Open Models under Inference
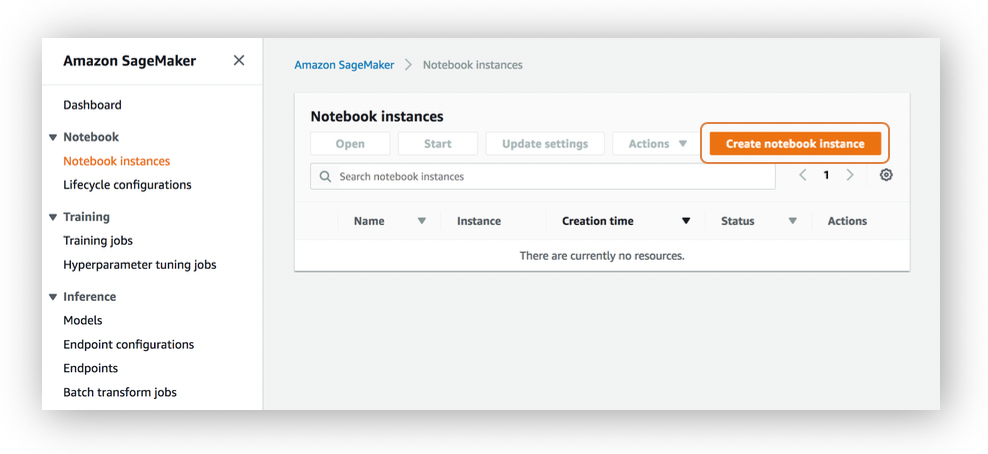Image resolution: width=988 pixels, height=454 pixels. 83,321
